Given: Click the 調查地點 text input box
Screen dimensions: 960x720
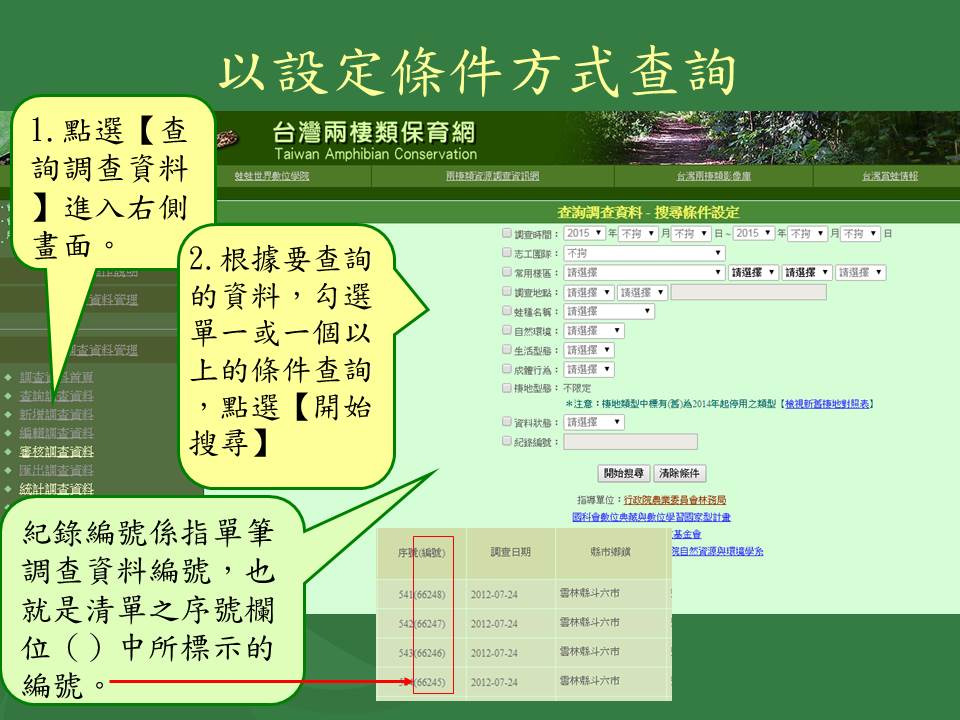Looking at the screenshot, I should click(x=748, y=292).
